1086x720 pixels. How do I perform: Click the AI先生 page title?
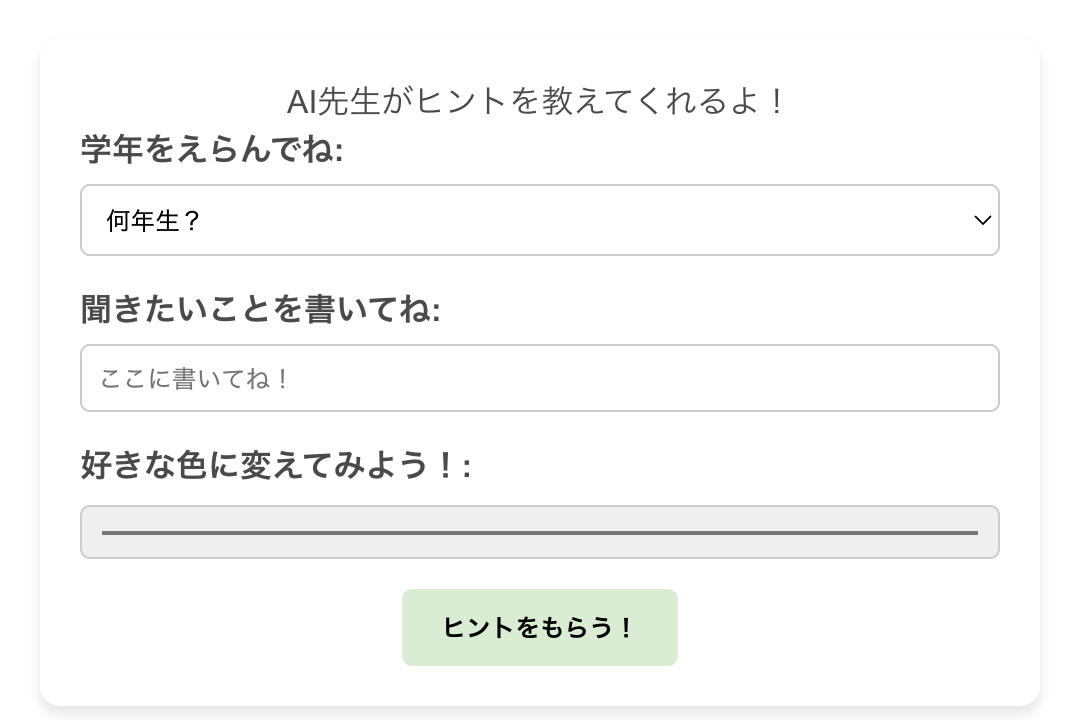pos(540,100)
